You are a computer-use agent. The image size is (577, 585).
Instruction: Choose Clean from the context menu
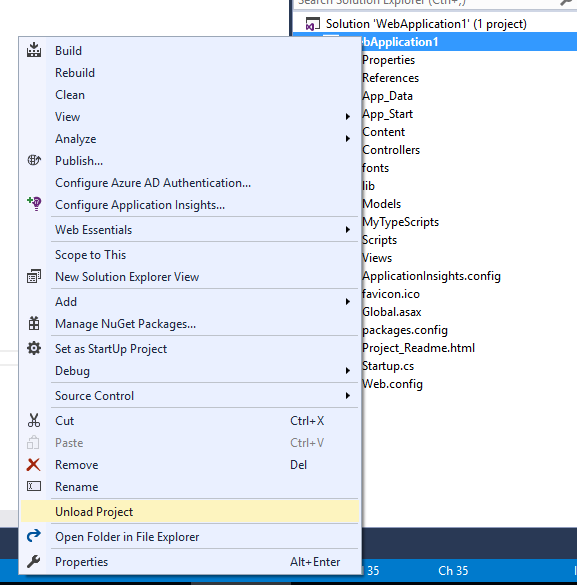190,94
